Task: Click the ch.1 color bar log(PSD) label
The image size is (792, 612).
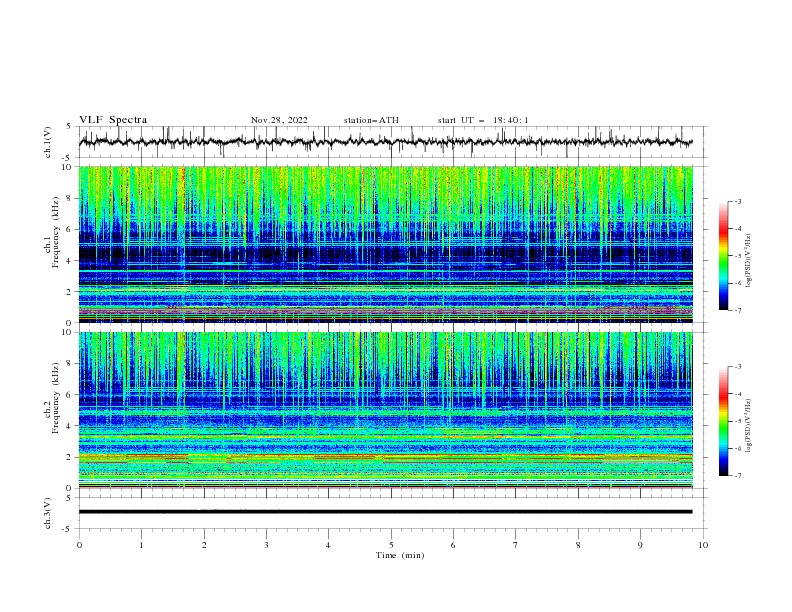Action: click(x=749, y=261)
